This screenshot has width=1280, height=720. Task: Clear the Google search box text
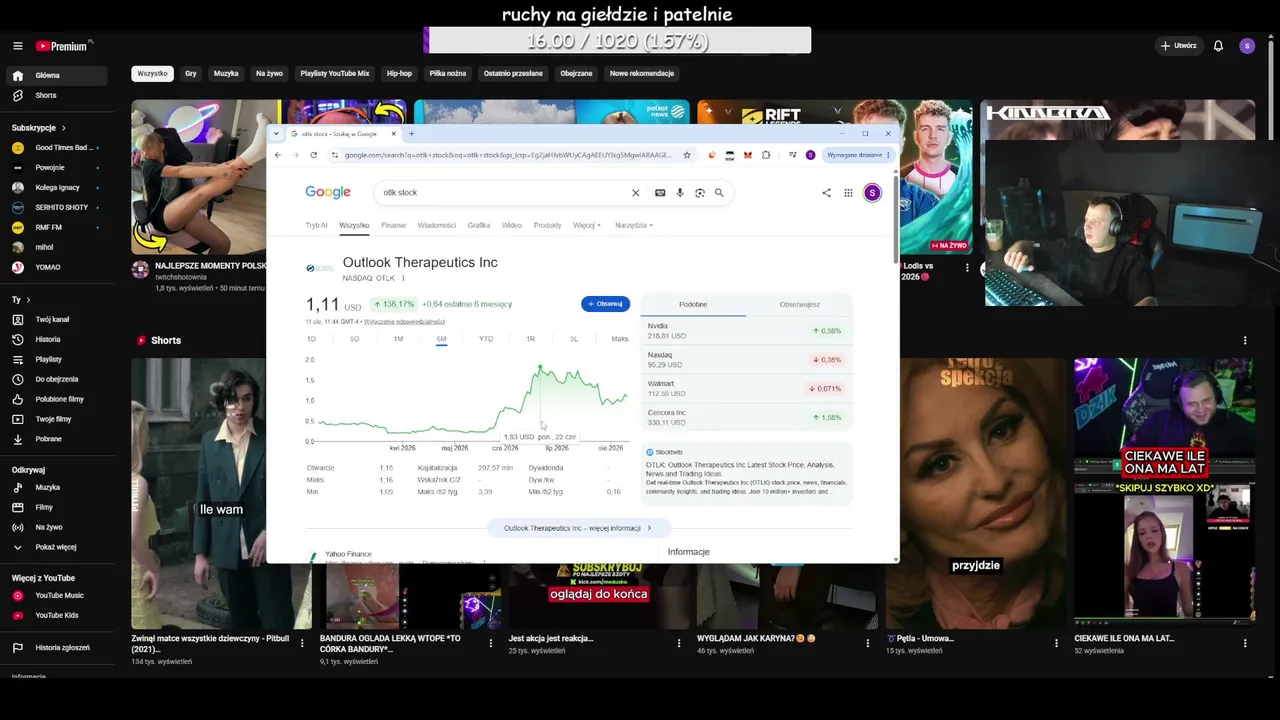coord(635,193)
